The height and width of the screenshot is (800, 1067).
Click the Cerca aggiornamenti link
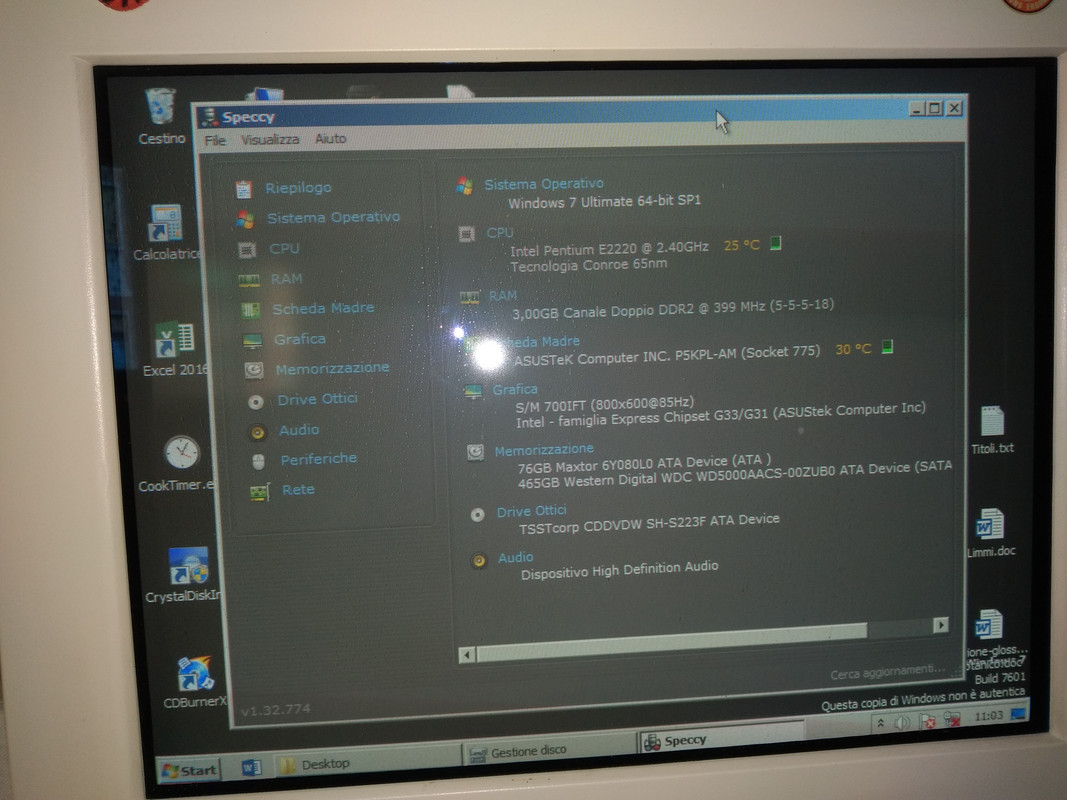(887, 672)
